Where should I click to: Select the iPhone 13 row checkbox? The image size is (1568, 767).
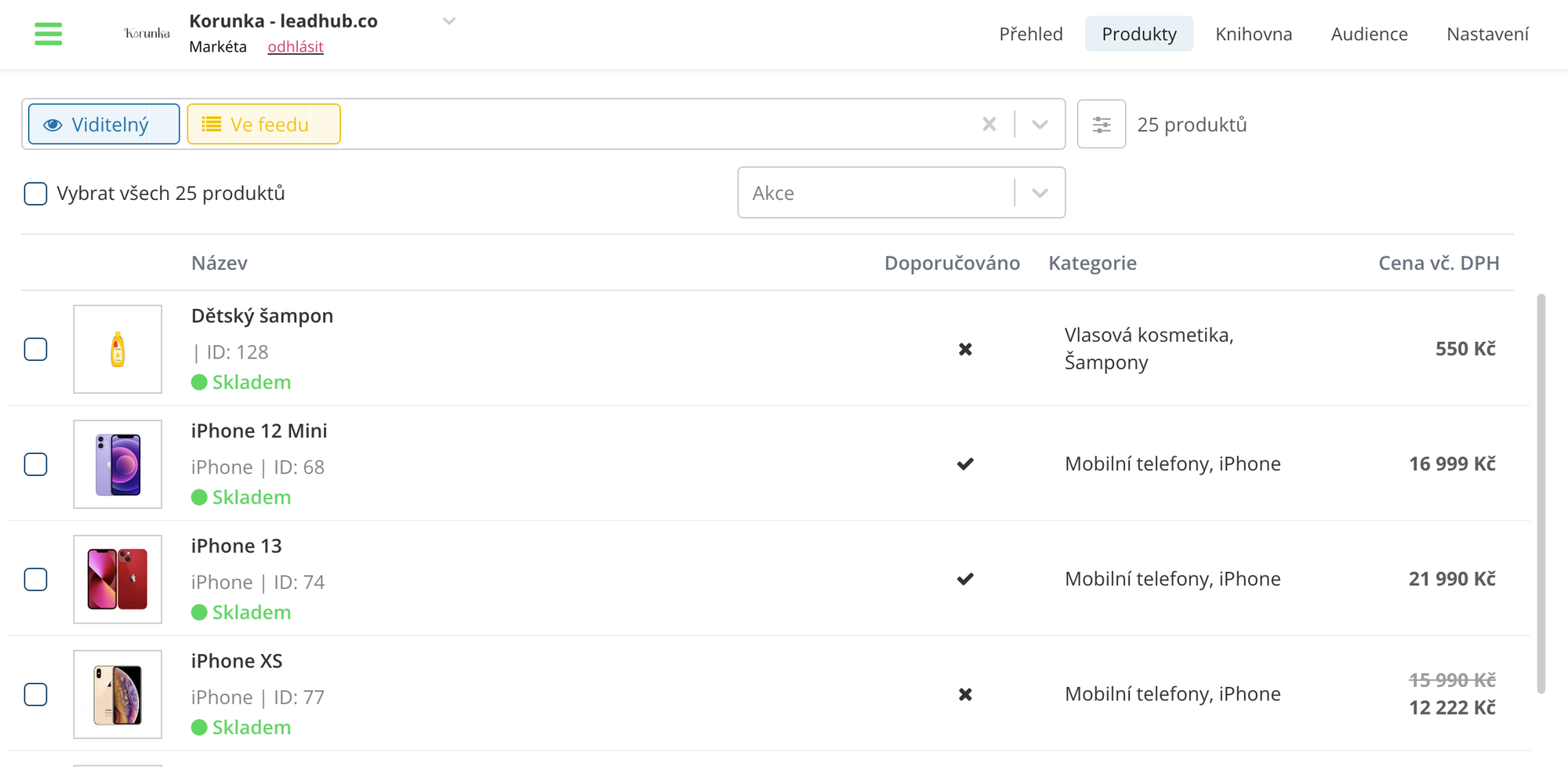click(x=35, y=580)
